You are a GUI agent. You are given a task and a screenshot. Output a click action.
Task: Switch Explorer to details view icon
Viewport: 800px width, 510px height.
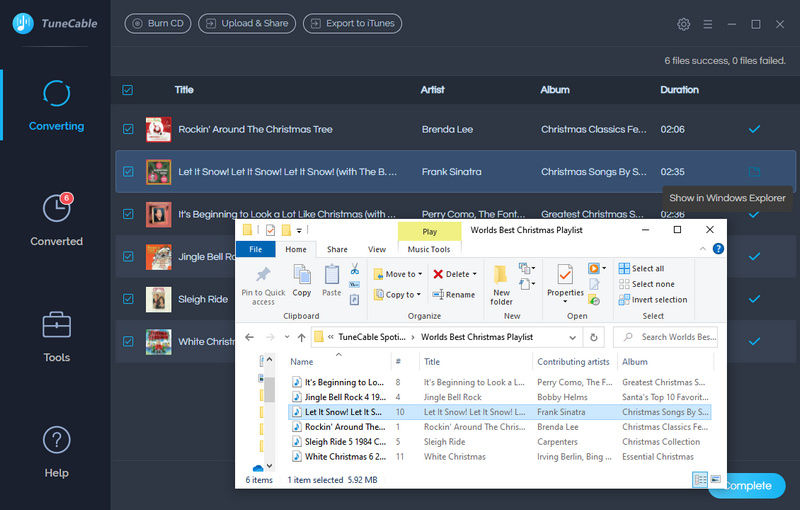700,479
